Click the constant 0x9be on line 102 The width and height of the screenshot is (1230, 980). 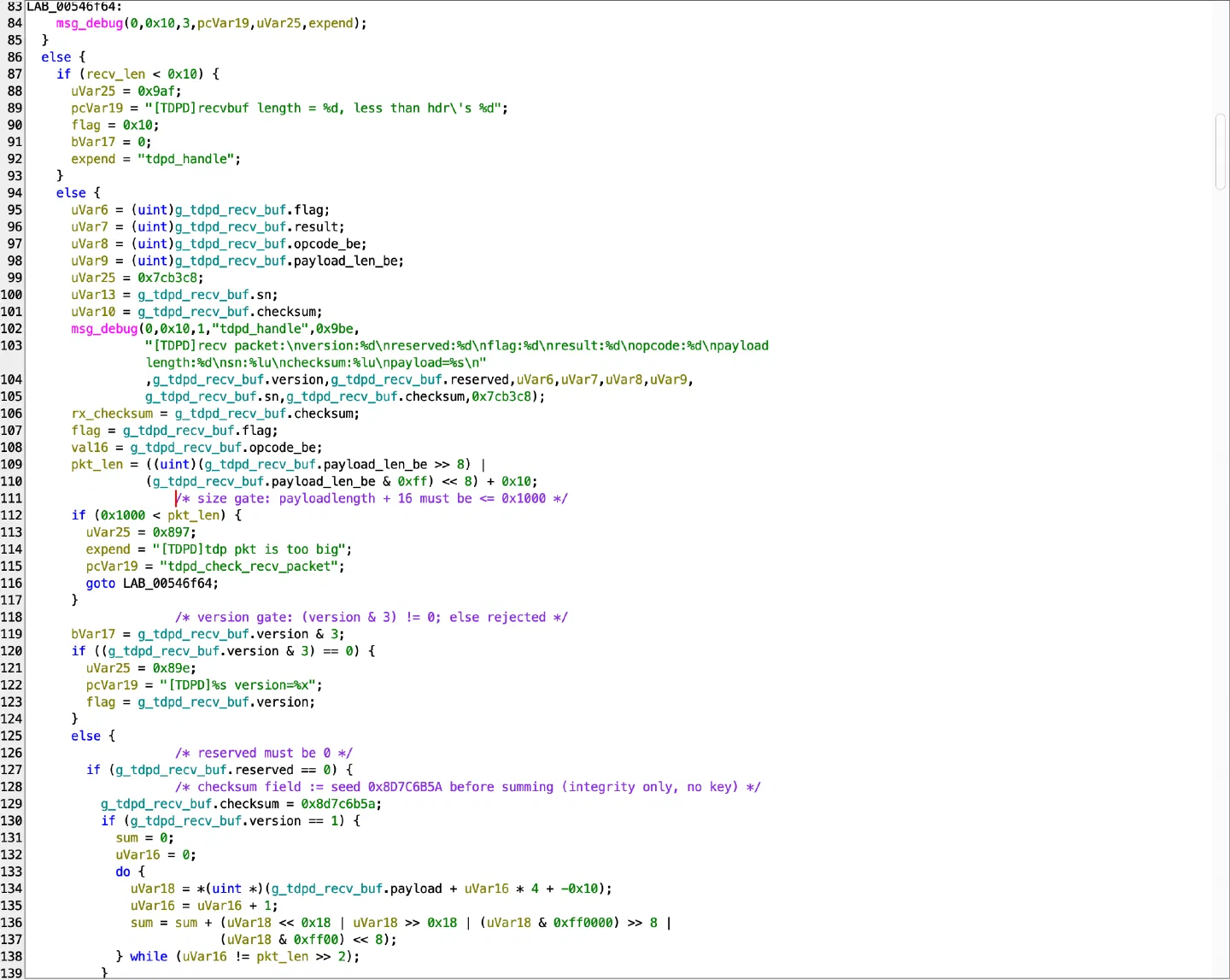click(334, 329)
